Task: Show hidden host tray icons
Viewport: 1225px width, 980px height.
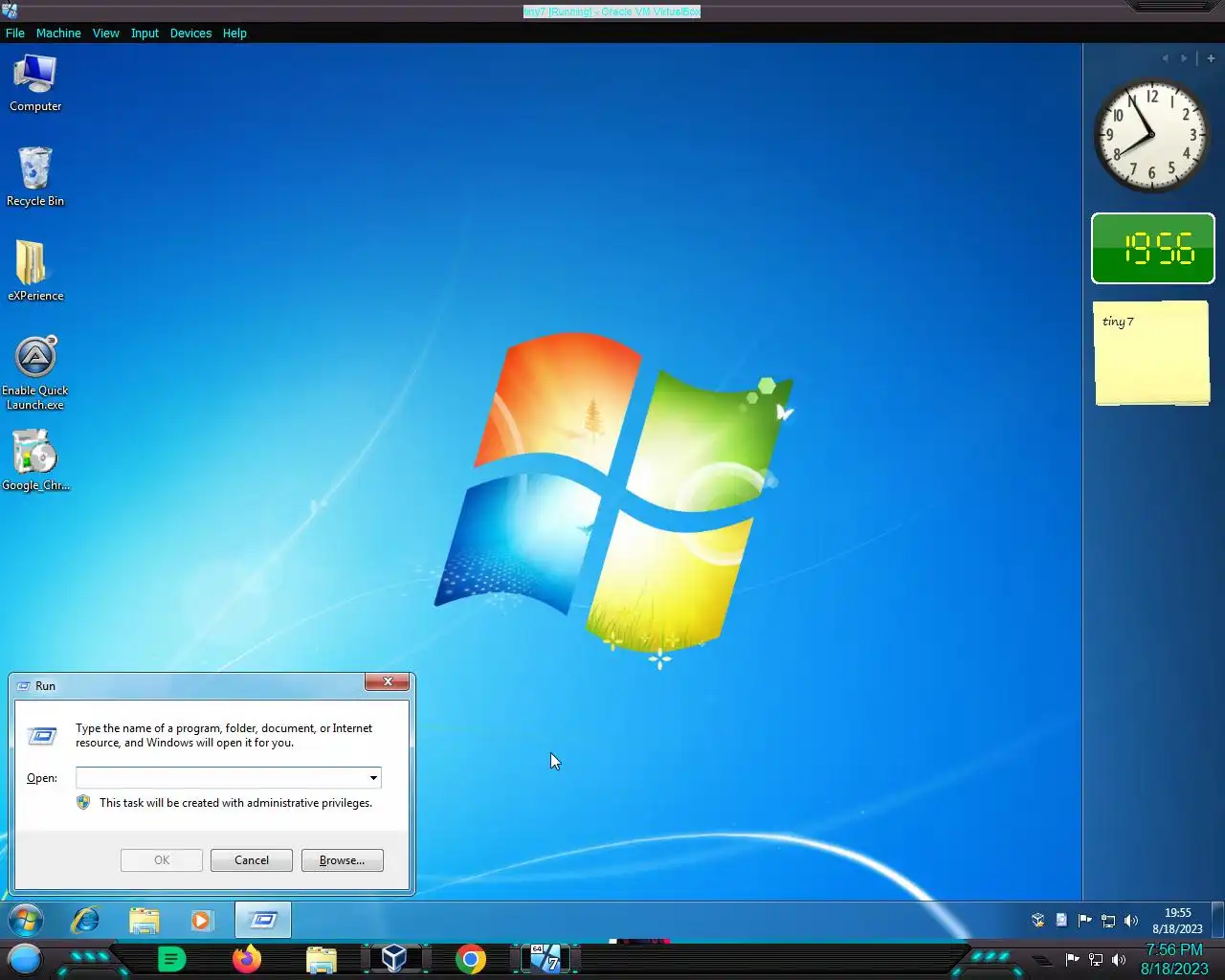Action: [1042, 960]
